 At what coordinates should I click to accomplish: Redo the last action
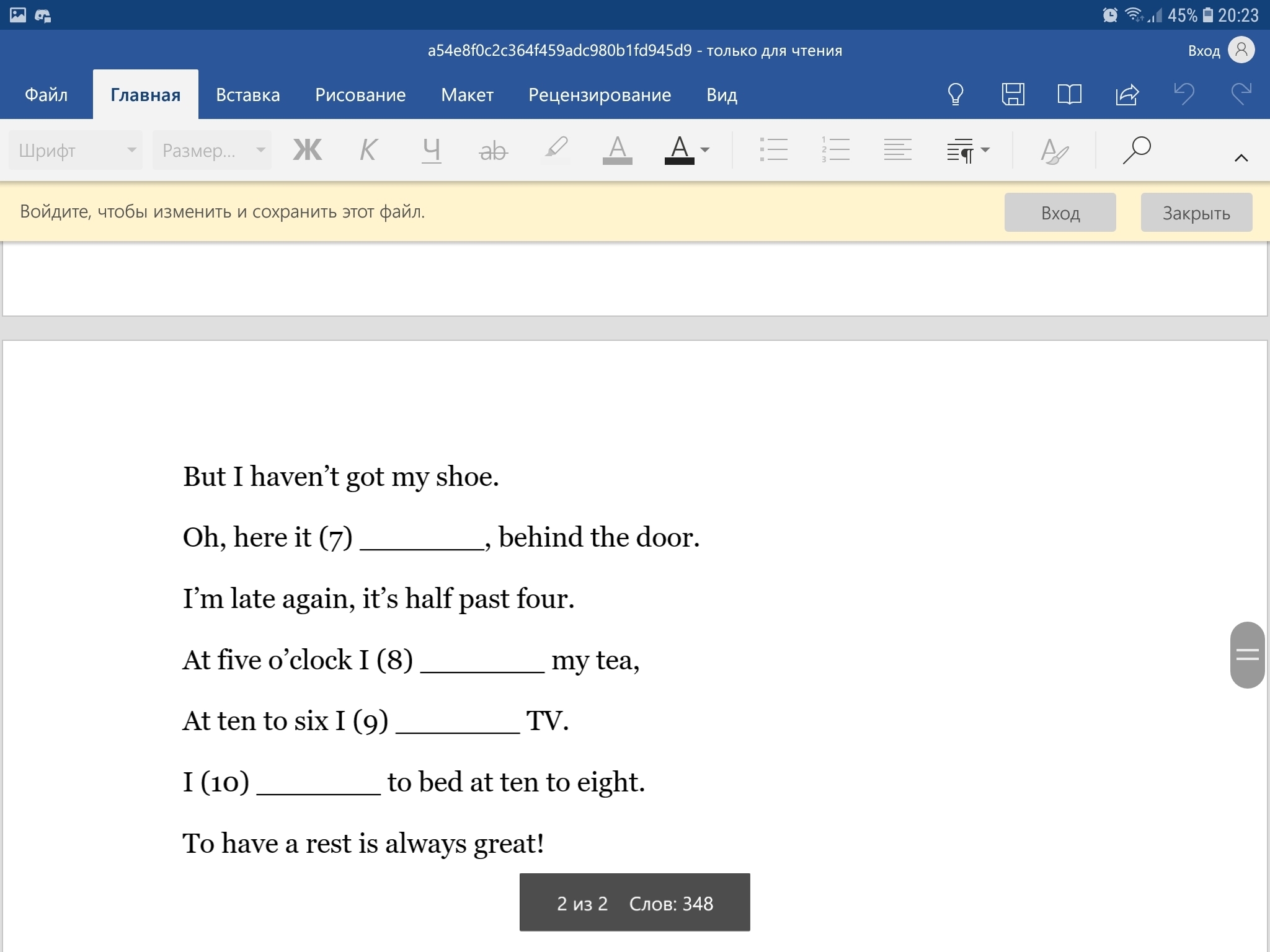click(1241, 94)
